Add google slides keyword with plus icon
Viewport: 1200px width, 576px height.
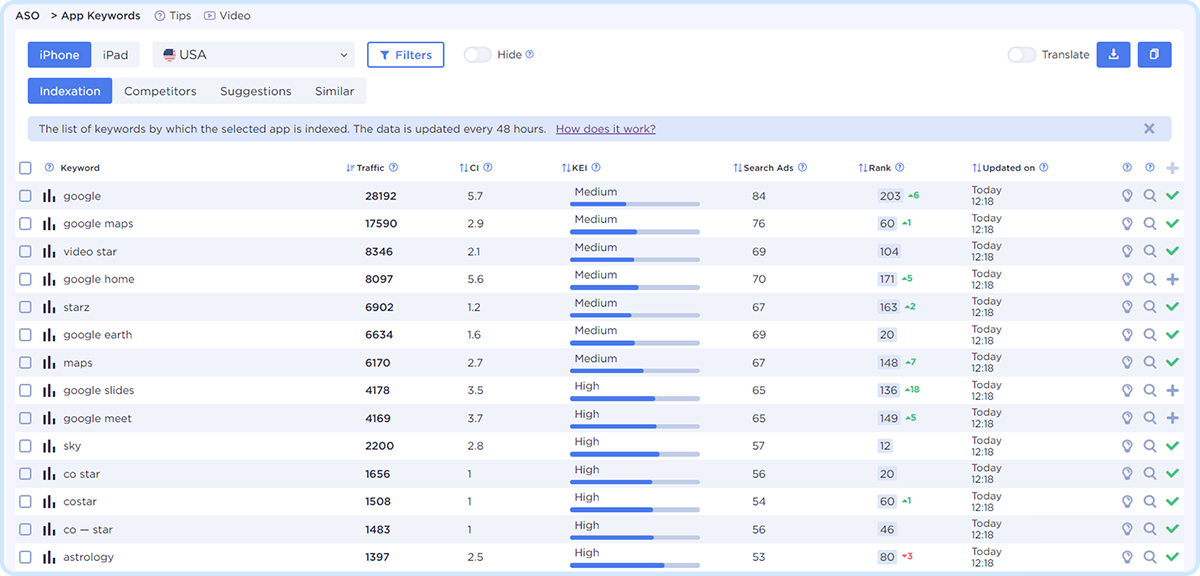(x=1172, y=390)
